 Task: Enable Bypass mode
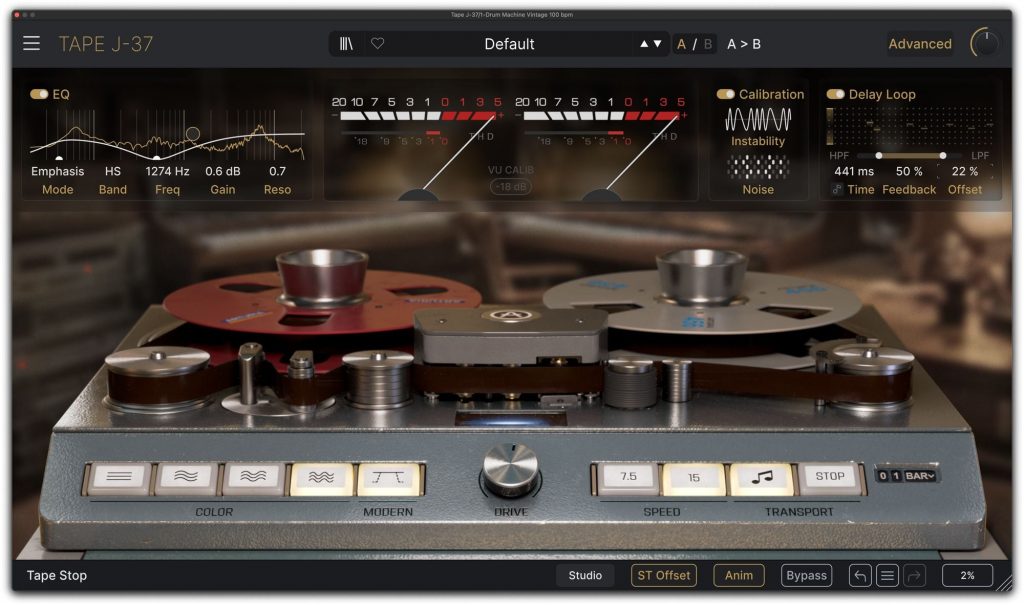coord(806,575)
